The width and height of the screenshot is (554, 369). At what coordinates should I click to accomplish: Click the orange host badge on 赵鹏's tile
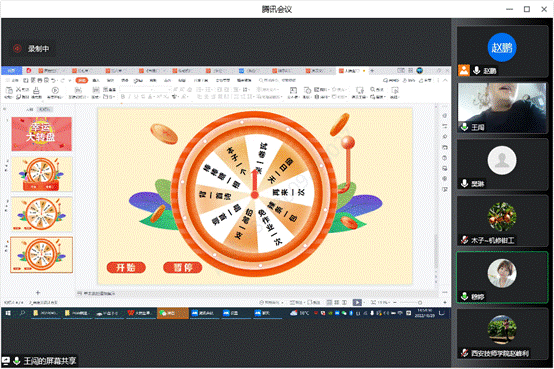[x=464, y=70]
